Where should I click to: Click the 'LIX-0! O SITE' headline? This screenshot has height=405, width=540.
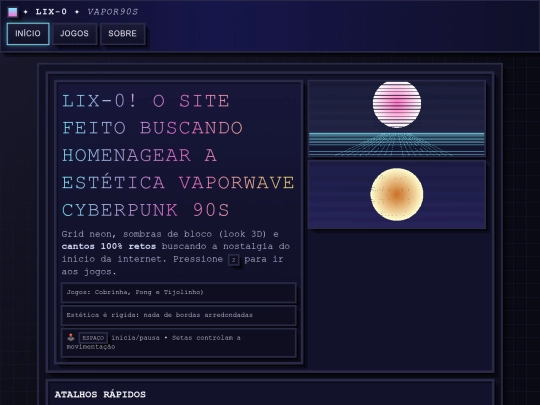click(146, 101)
